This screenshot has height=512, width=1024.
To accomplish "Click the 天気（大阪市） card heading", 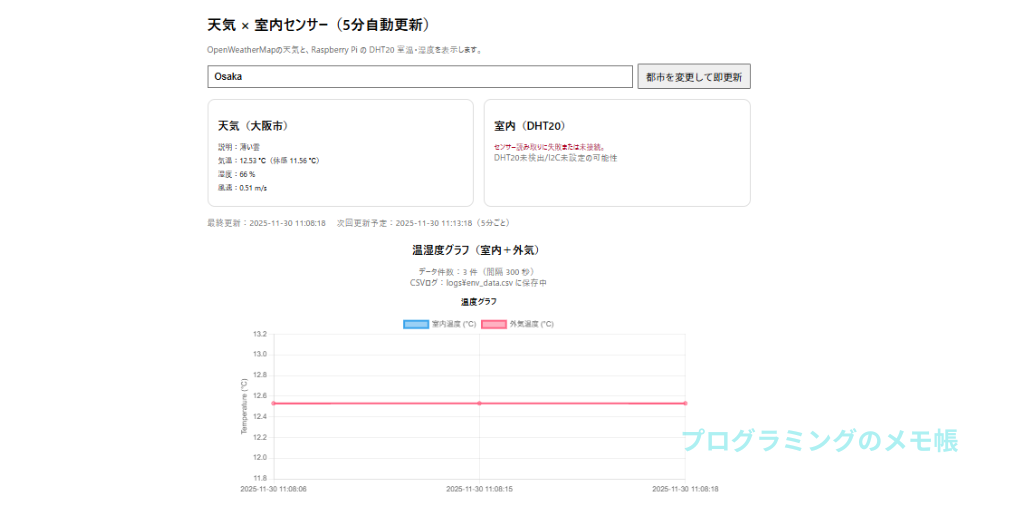I will [253, 126].
